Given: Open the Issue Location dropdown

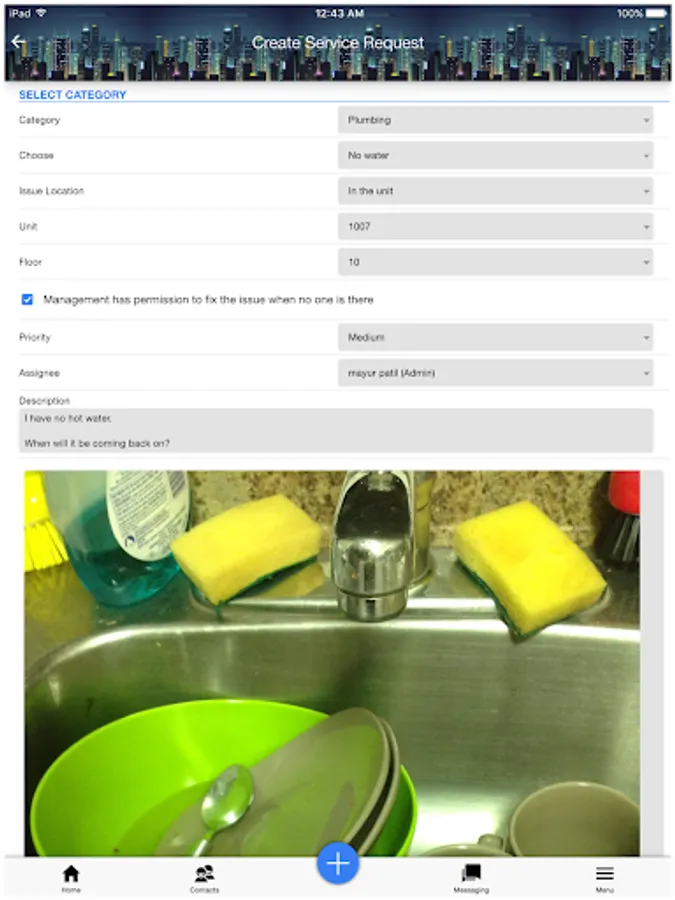Looking at the screenshot, I should click(x=495, y=191).
